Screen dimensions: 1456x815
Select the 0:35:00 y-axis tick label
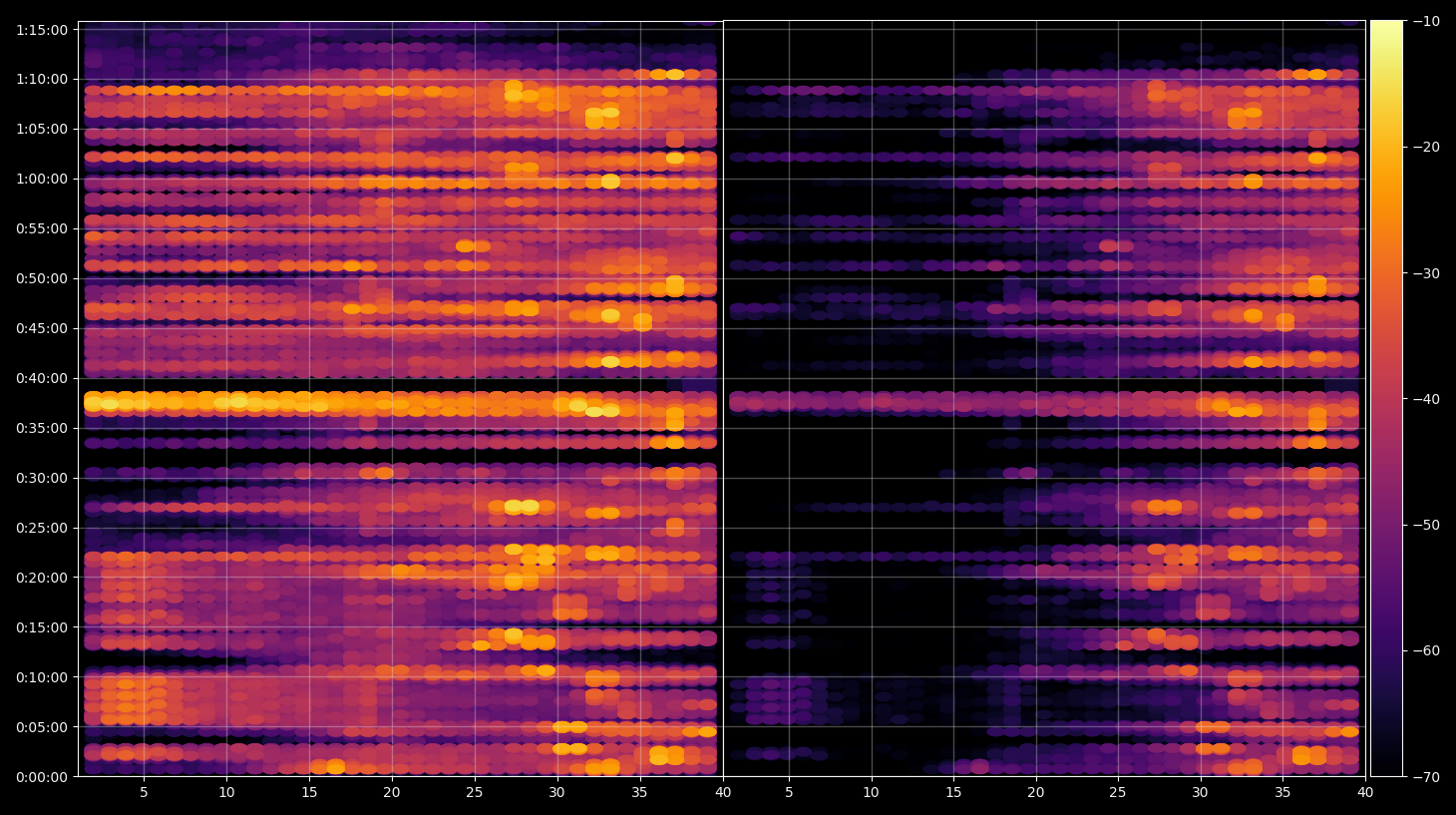click(x=42, y=429)
